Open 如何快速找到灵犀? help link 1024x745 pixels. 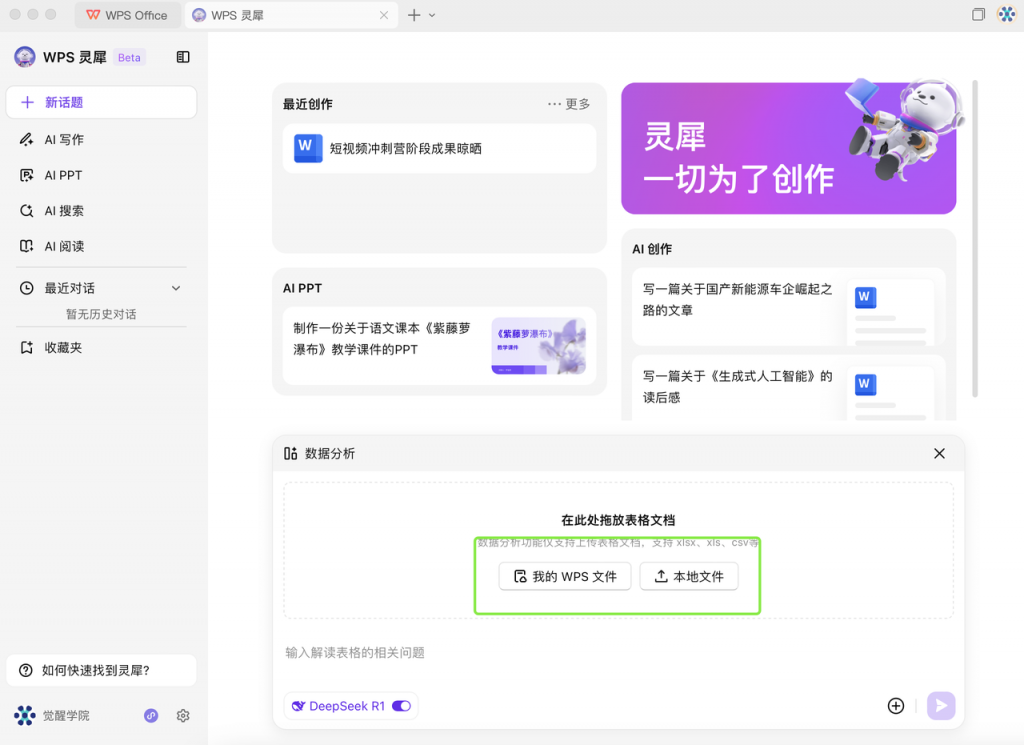(101, 671)
